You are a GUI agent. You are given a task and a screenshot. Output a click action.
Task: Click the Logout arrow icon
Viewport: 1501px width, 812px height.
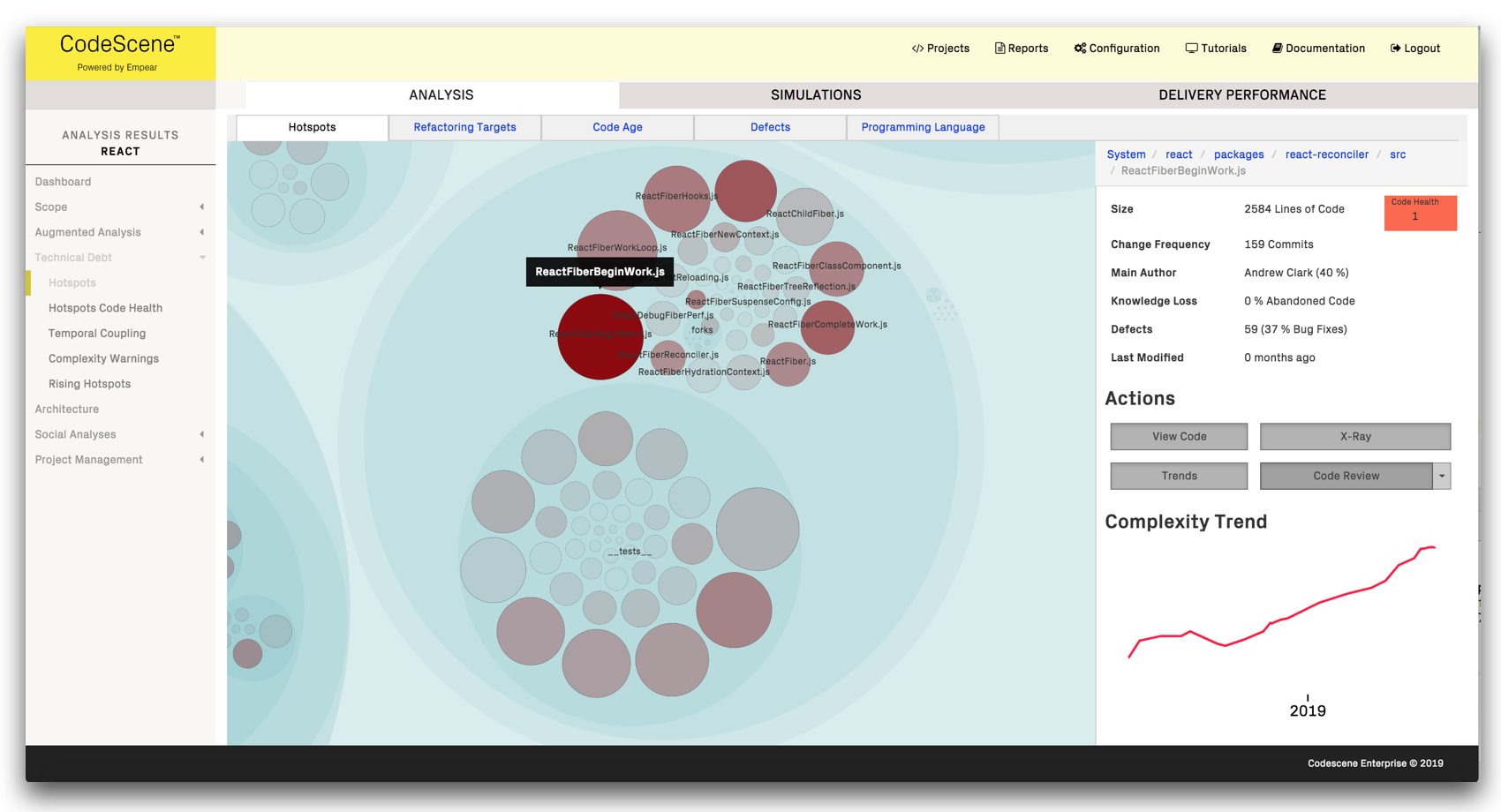[x=1395, y=49]
